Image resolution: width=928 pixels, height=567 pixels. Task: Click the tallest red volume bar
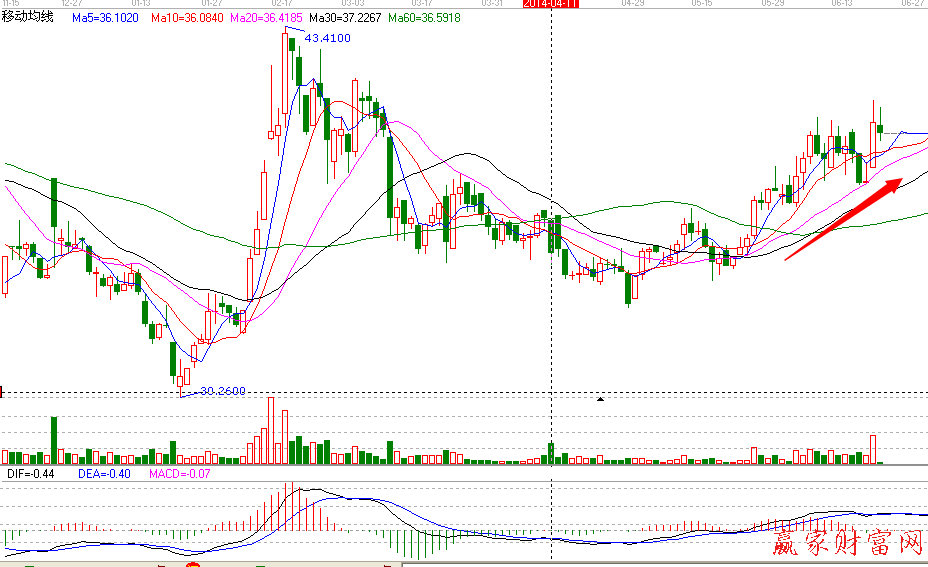coord(270,430)
